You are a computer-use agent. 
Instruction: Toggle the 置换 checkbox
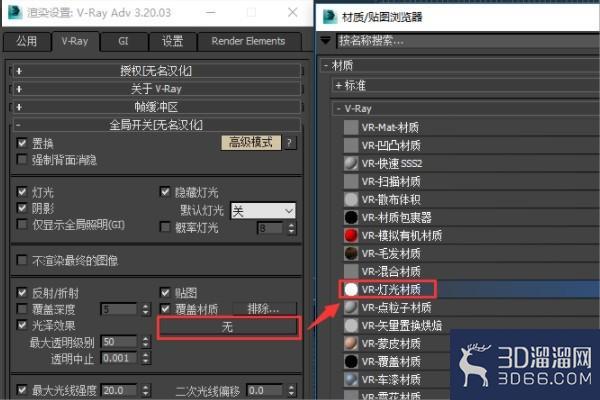pos(22,143)
